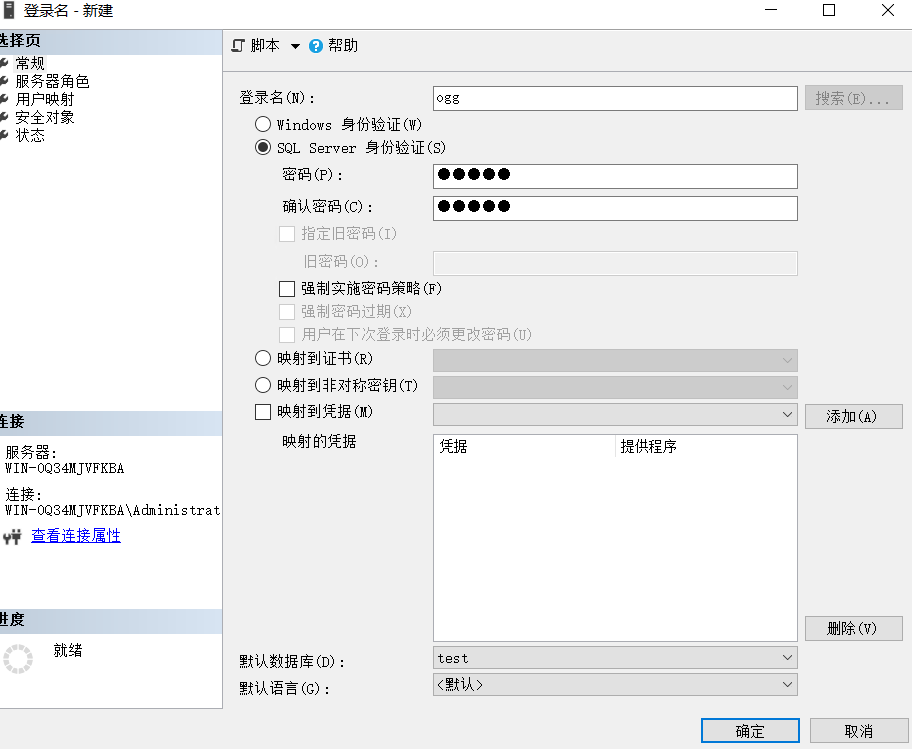This screenshot has width=912, height=749.
Task: Click the 登录名 input field containing ogg
Action: tap(615, 98)
